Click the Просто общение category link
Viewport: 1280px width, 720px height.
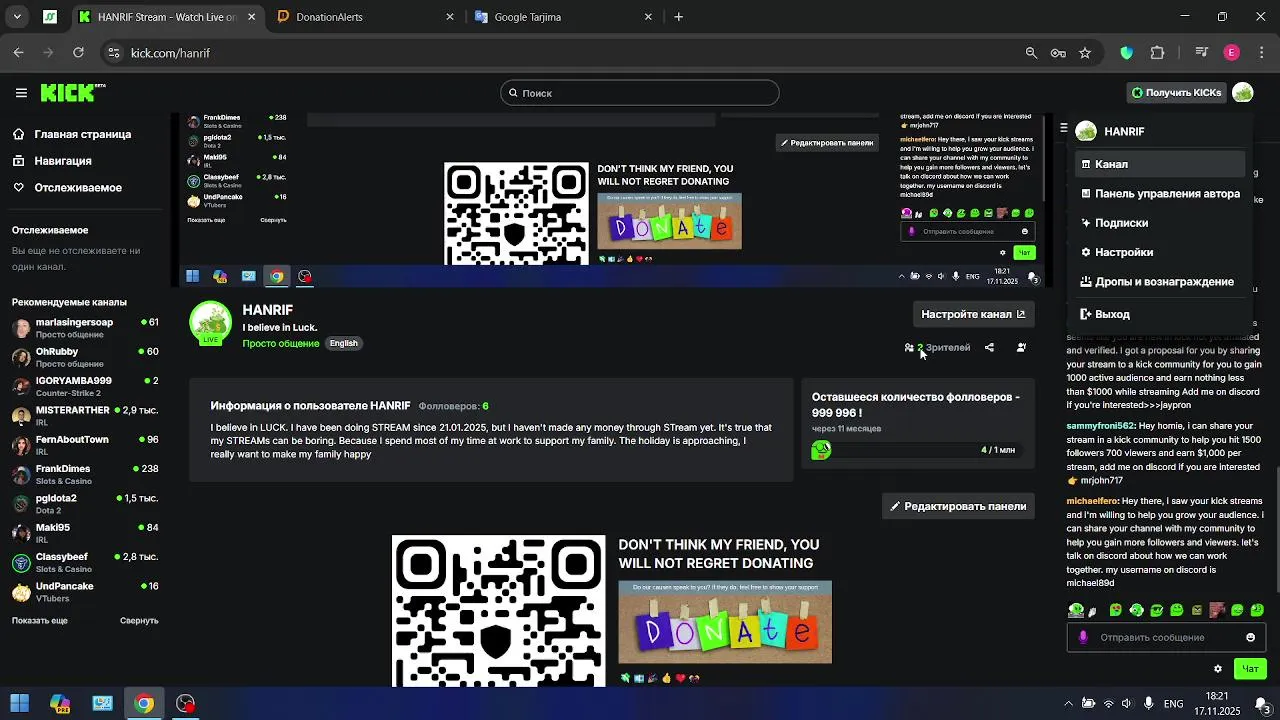(281, 343)
